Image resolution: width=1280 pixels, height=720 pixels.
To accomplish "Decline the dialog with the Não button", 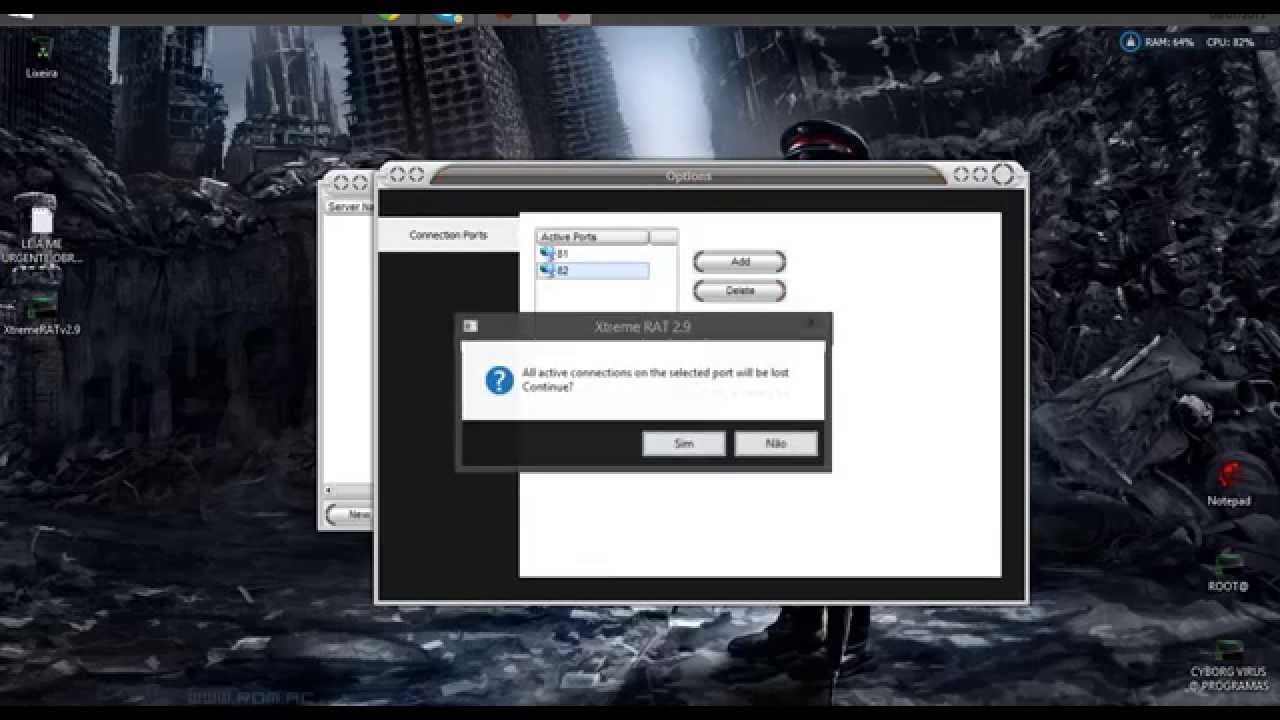I will pyautogui.click(x=776, y=443).
